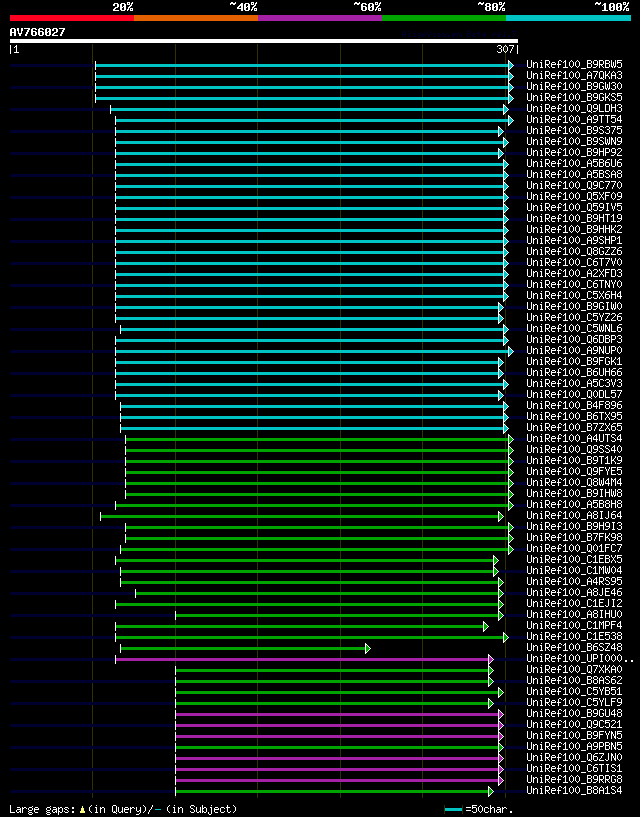Select the UniRef100_Q9C521 label

pyautogui.click(x=574, y=724)
